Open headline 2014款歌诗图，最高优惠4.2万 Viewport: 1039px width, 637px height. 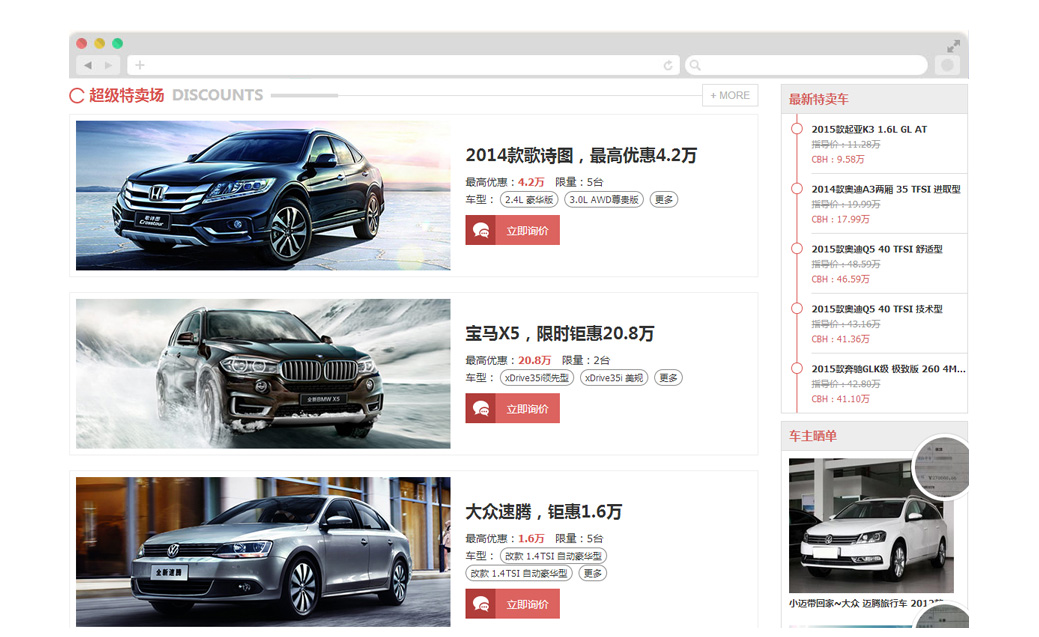[581, 155]
